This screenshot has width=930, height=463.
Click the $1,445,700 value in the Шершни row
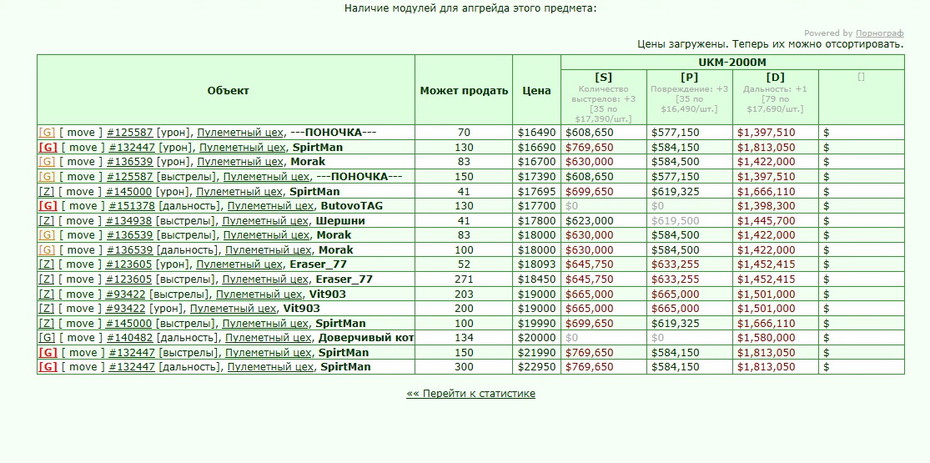click(x=766, y=221)
